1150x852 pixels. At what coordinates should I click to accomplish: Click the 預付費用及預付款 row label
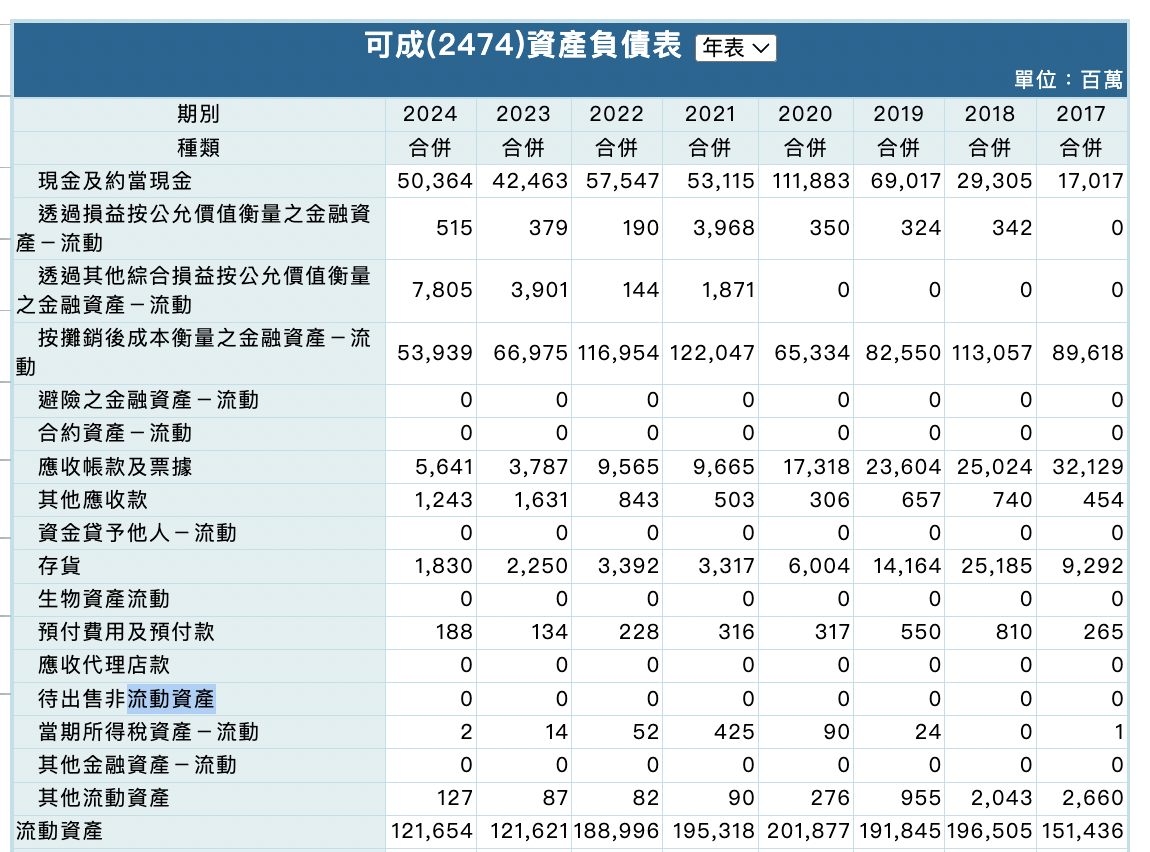(x=126, y=632)
